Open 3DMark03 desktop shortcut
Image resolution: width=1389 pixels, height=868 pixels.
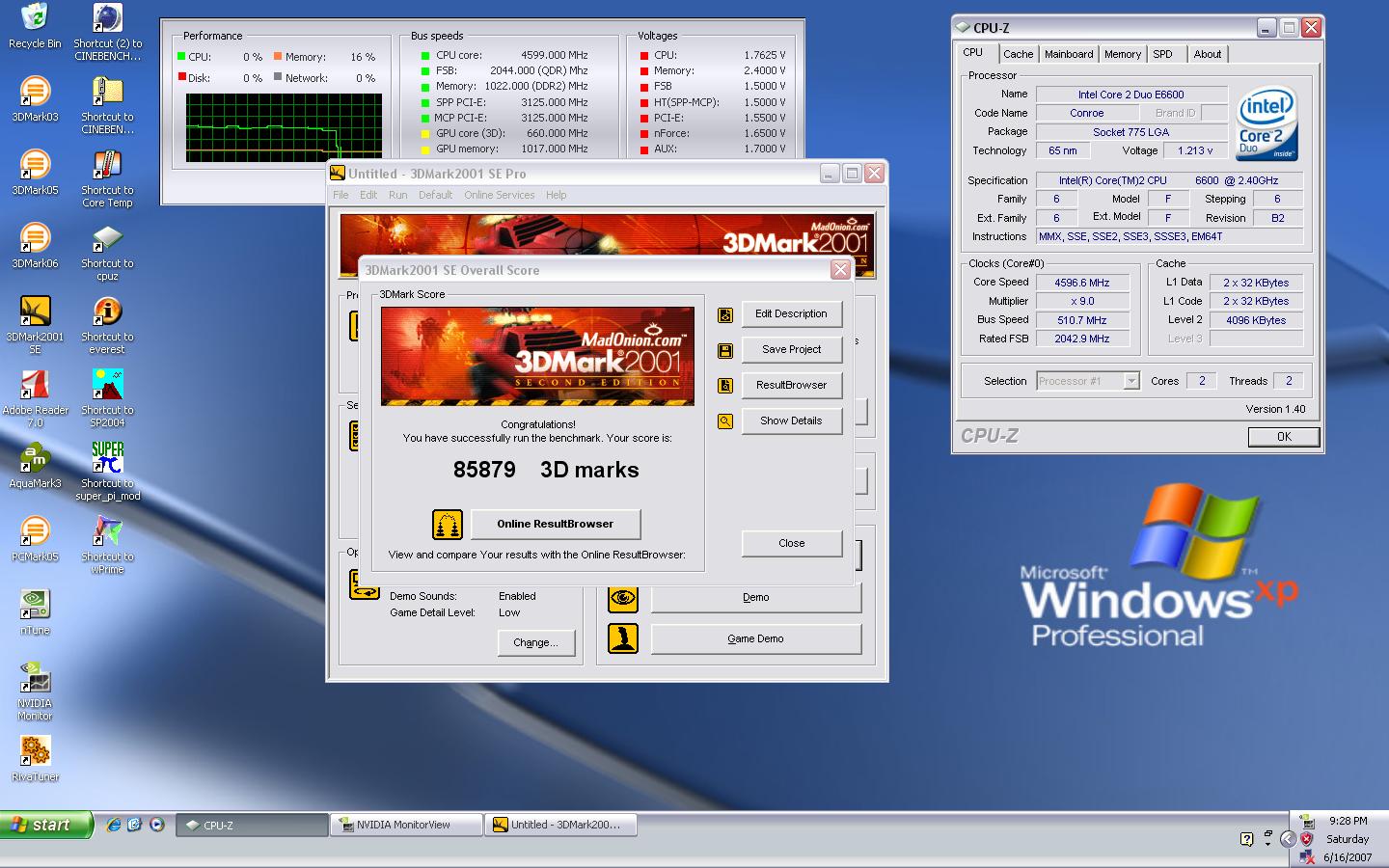[x=35, y=99]
